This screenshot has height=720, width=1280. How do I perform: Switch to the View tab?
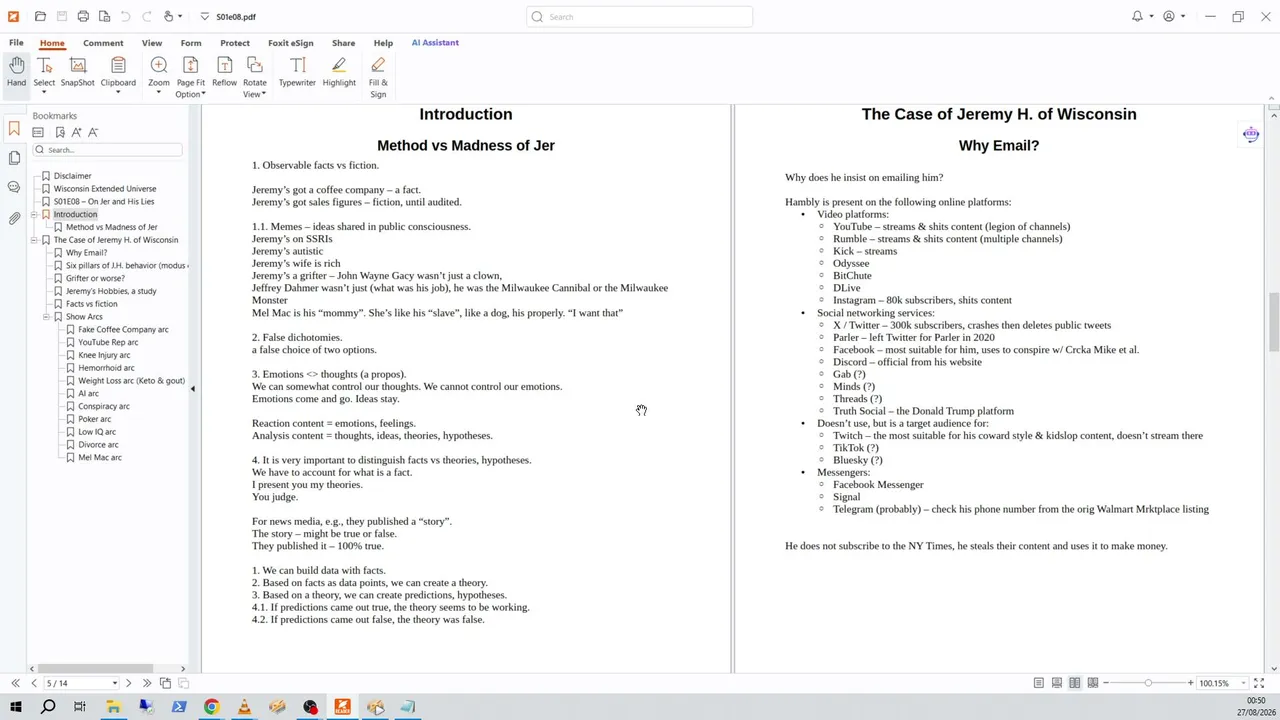pyautogui.click(x=152, y=43)
